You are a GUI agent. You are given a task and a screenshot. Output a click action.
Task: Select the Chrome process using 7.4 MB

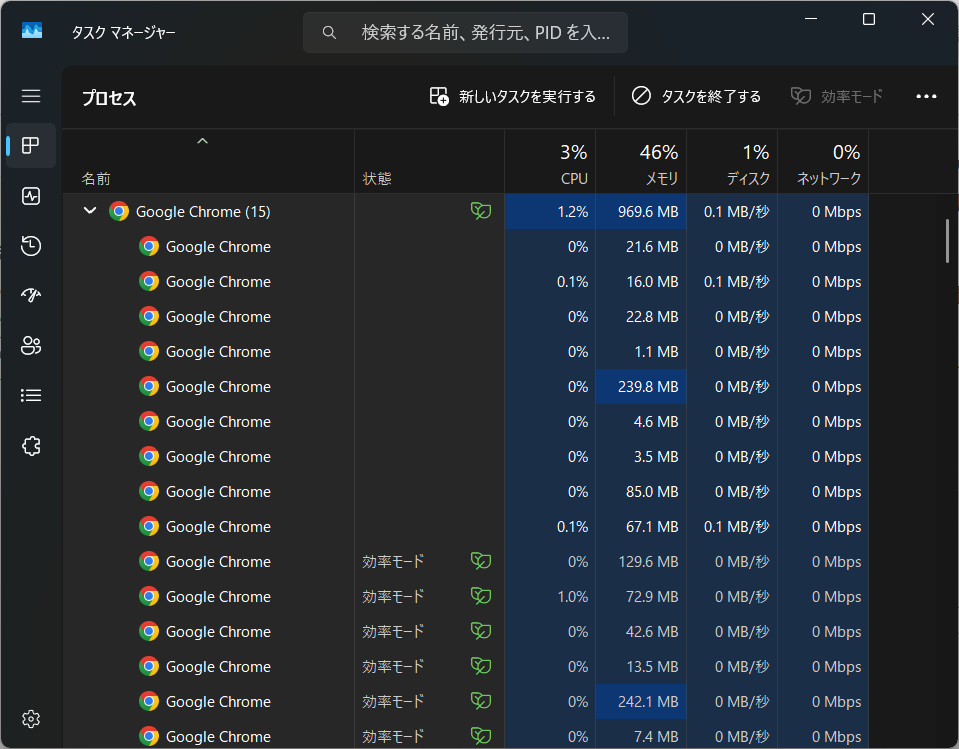point(465,736)
